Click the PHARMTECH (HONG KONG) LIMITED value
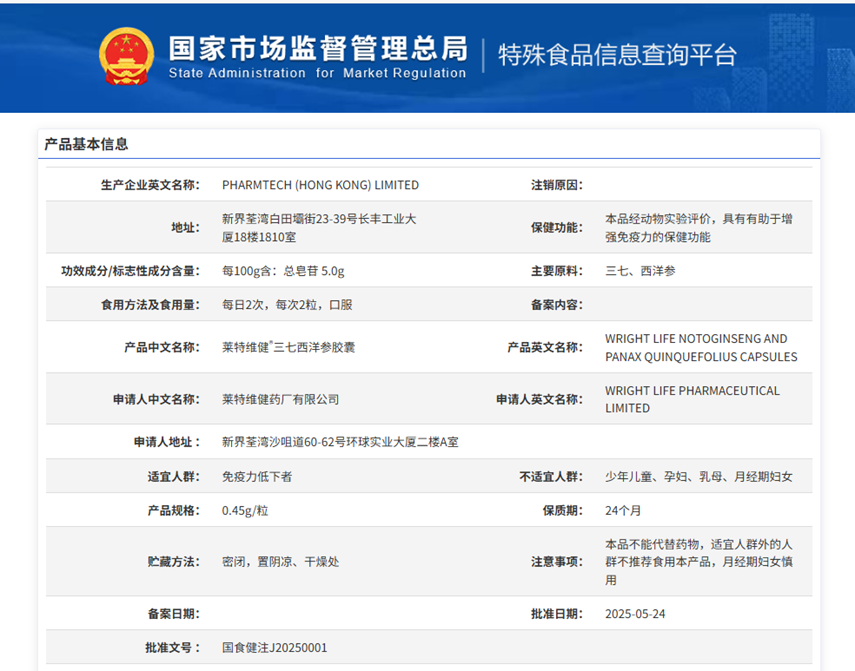Screen dimensions: 855x671 (320, 185)
